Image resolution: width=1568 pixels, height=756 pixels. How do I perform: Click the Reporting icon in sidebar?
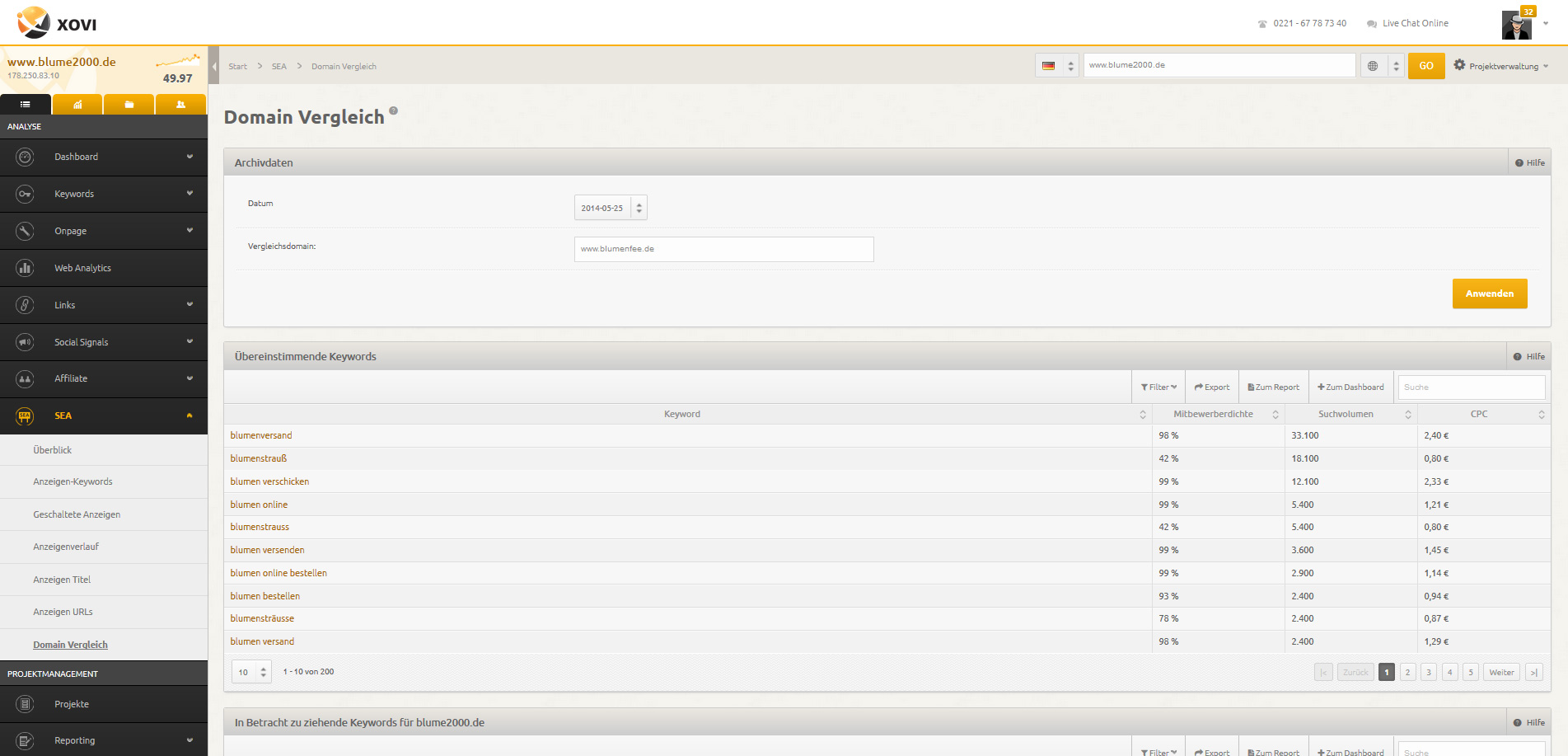(25, 740)
